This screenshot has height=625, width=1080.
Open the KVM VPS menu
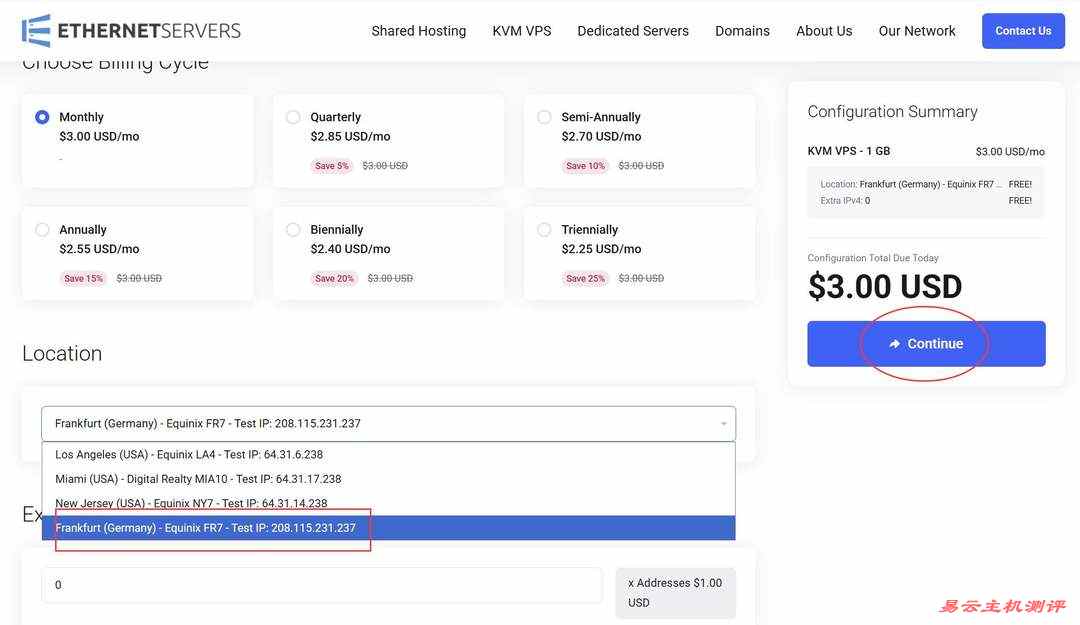(x=521, y=30)
